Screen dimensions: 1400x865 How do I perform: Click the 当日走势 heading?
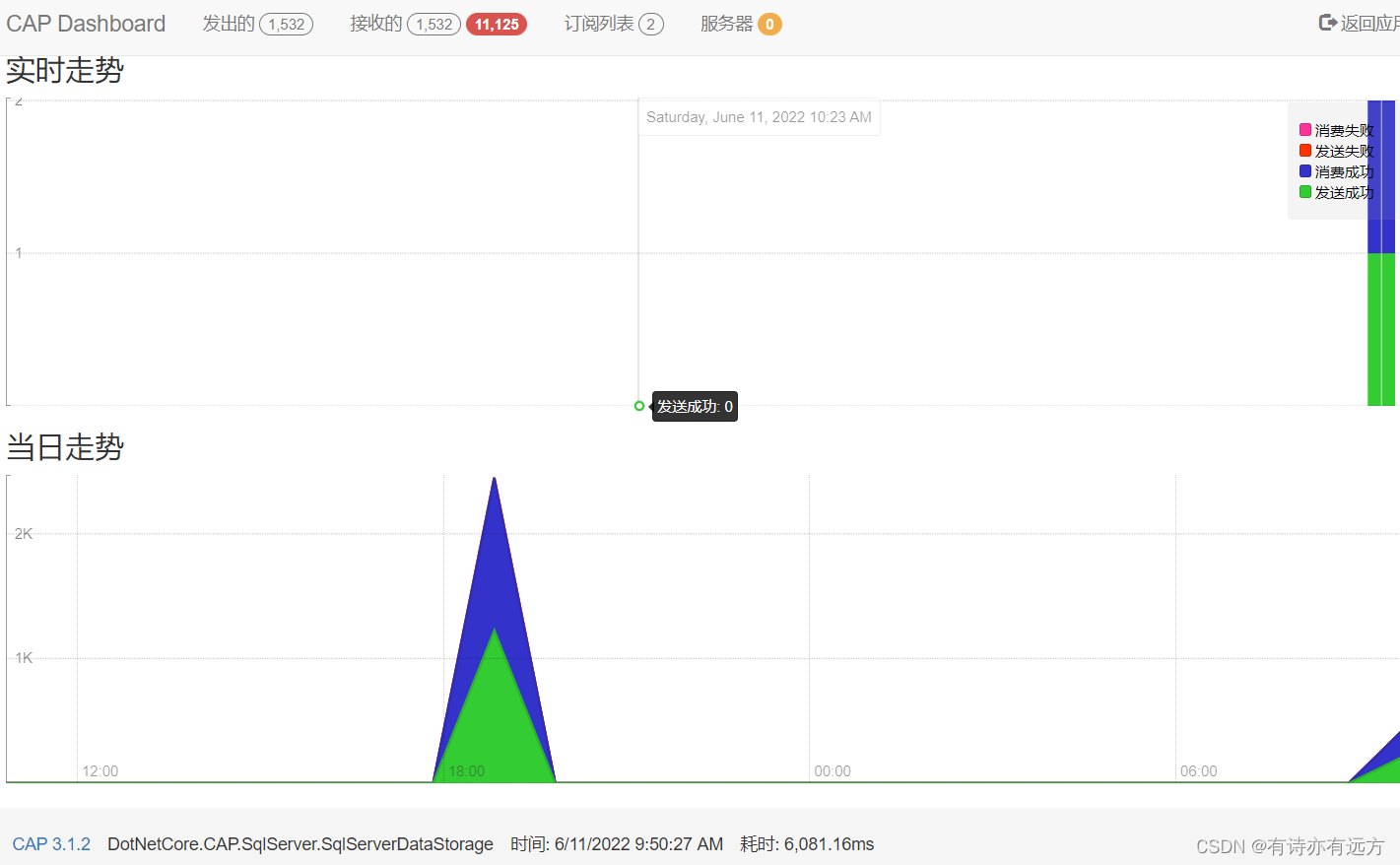click(x=65, y=447)
